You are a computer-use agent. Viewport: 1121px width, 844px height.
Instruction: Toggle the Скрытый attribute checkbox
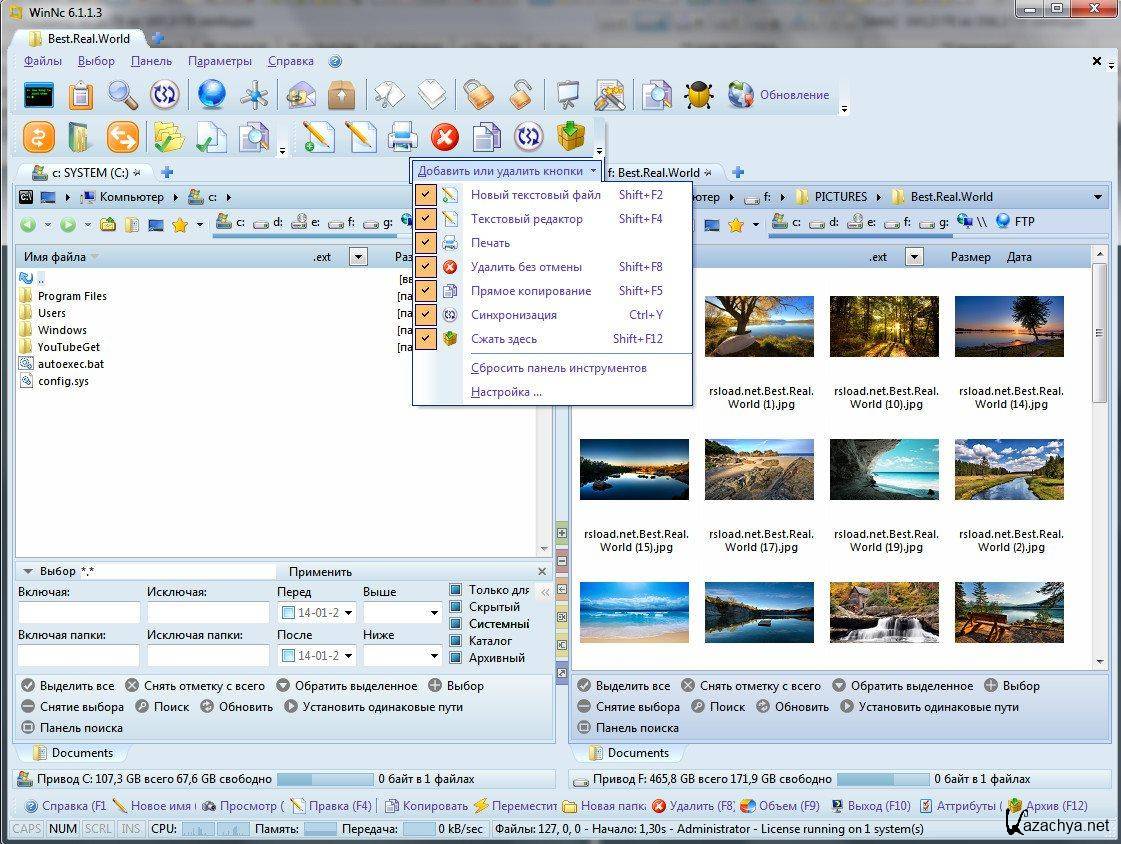[456, 607]
